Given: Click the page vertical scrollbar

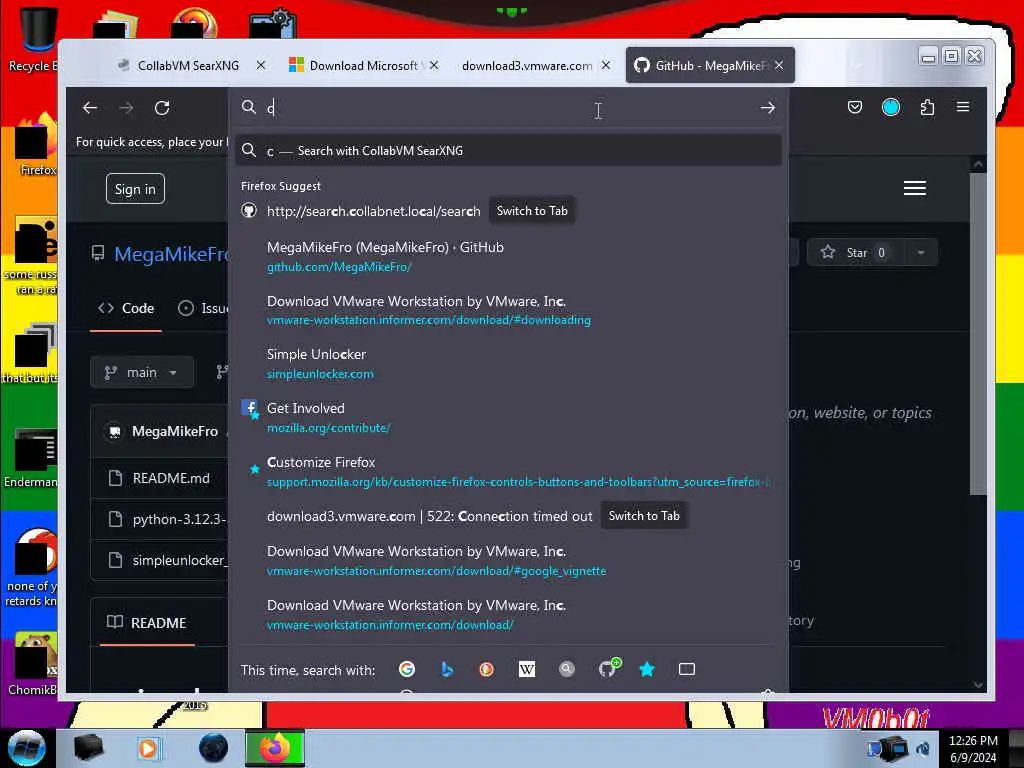Looking at the screenshot, I should [978, 333].
